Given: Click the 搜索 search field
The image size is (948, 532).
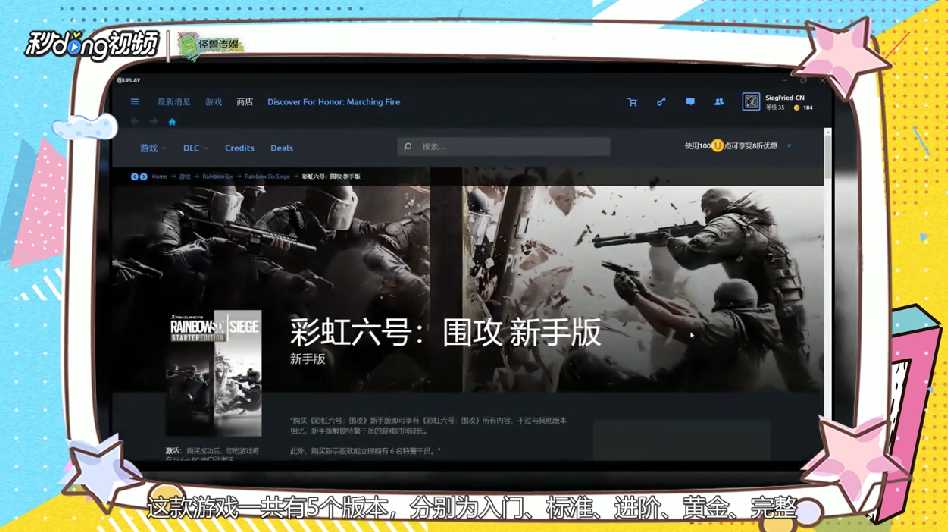Looking at the screenshot, I should point(504,146).
